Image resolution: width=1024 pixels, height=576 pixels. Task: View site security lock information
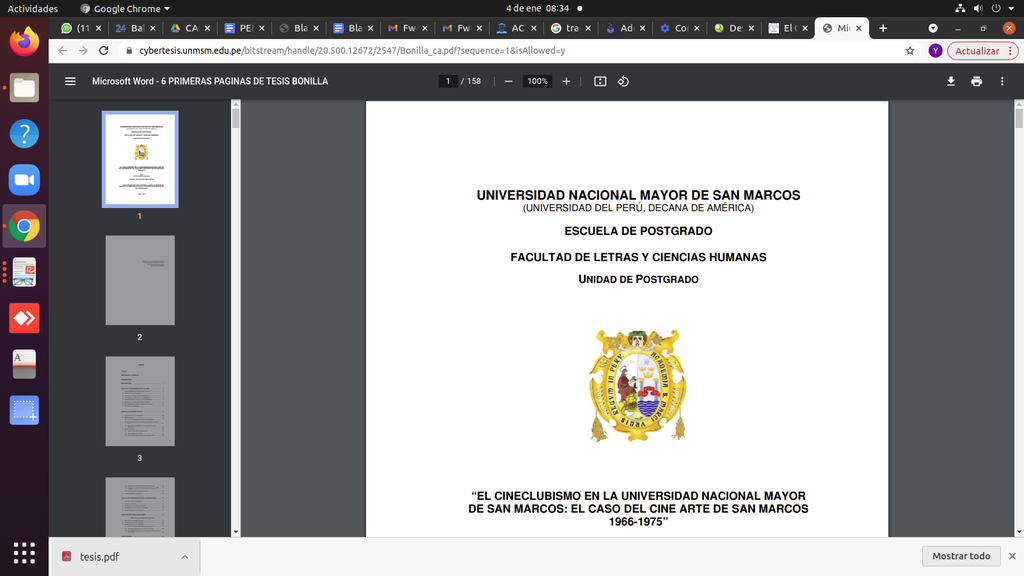129,50
